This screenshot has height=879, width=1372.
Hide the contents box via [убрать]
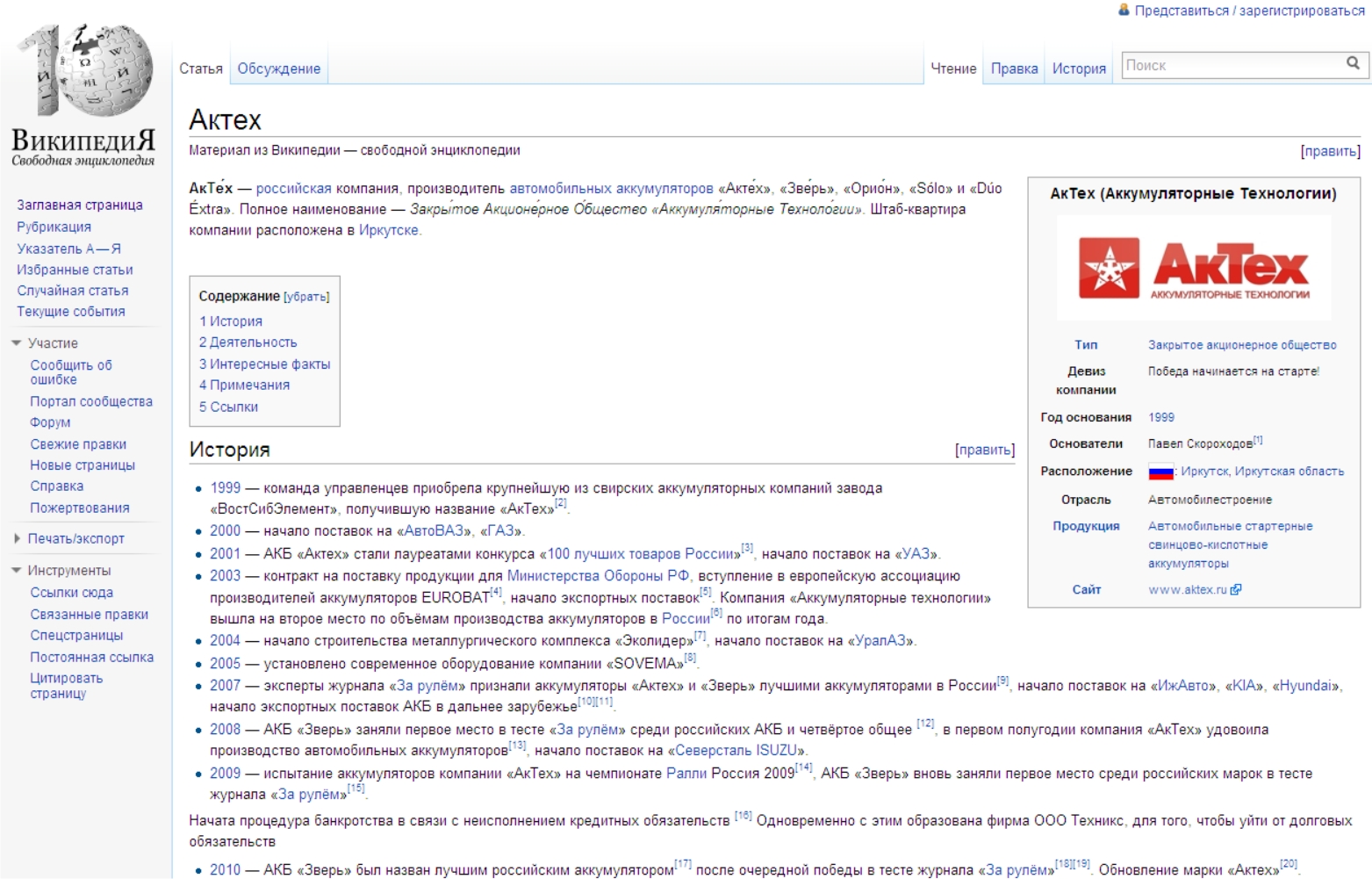coord(306,297)
